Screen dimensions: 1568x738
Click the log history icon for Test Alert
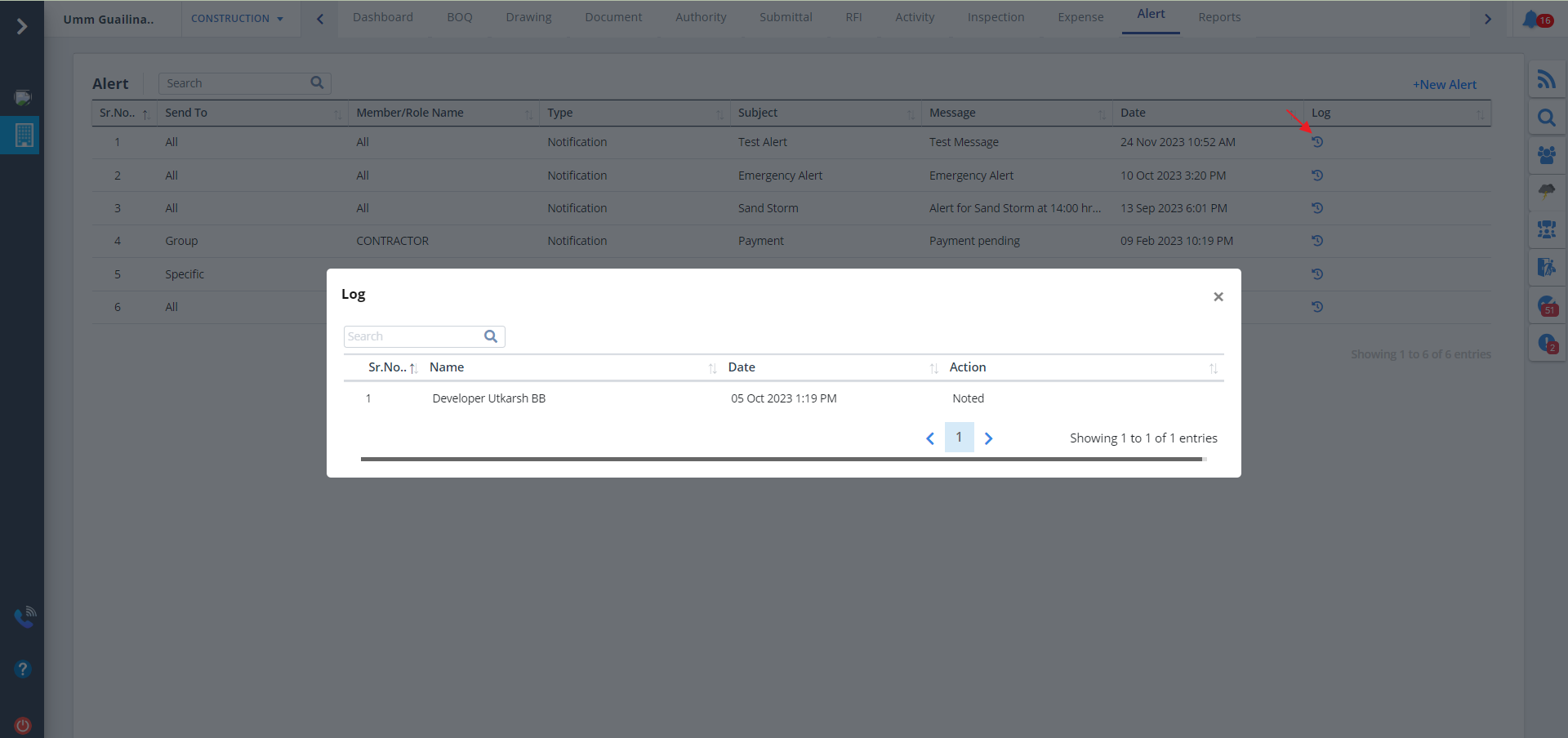(x=1316, y=142)
